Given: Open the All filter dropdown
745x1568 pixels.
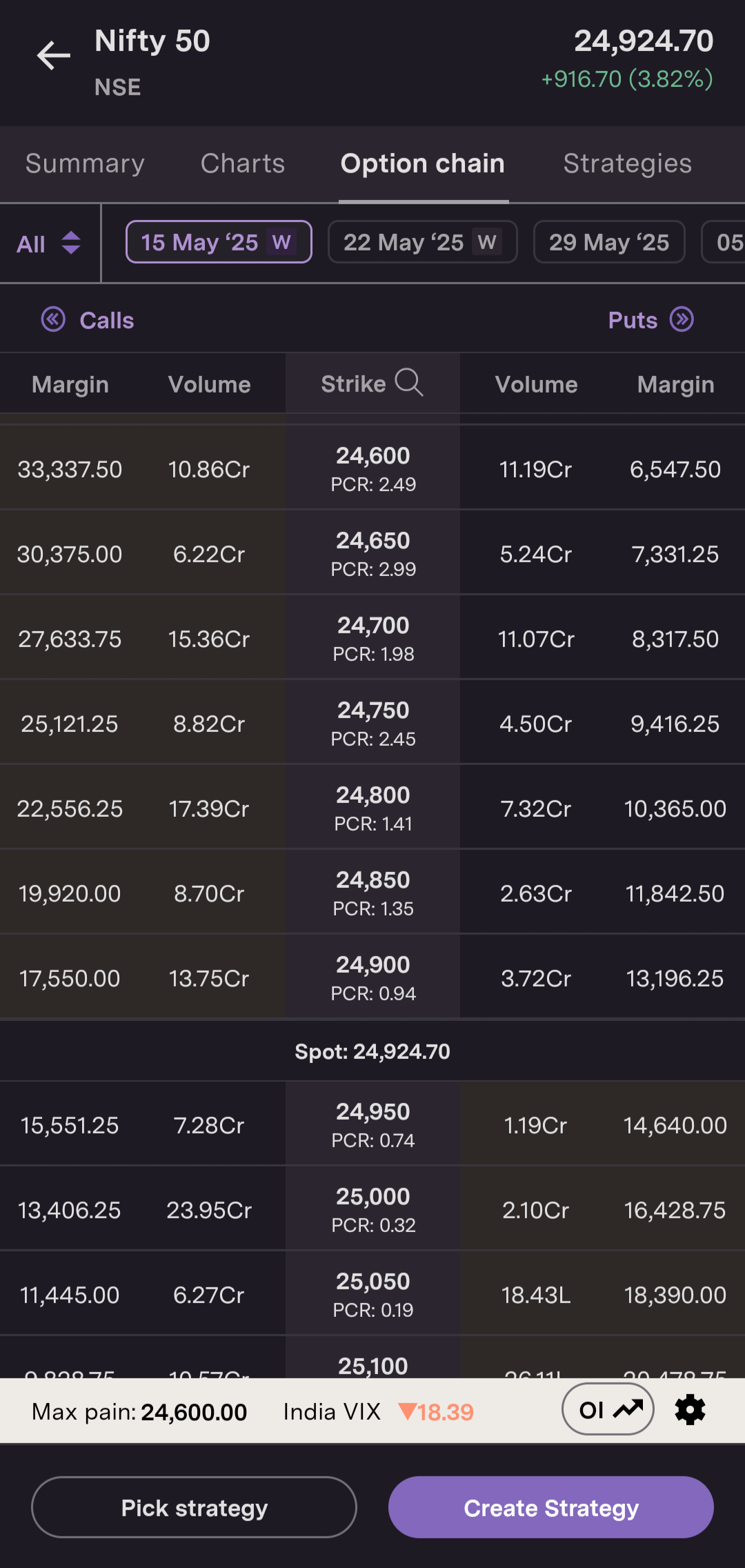Looking at the screenshot, I should point(48,243).
